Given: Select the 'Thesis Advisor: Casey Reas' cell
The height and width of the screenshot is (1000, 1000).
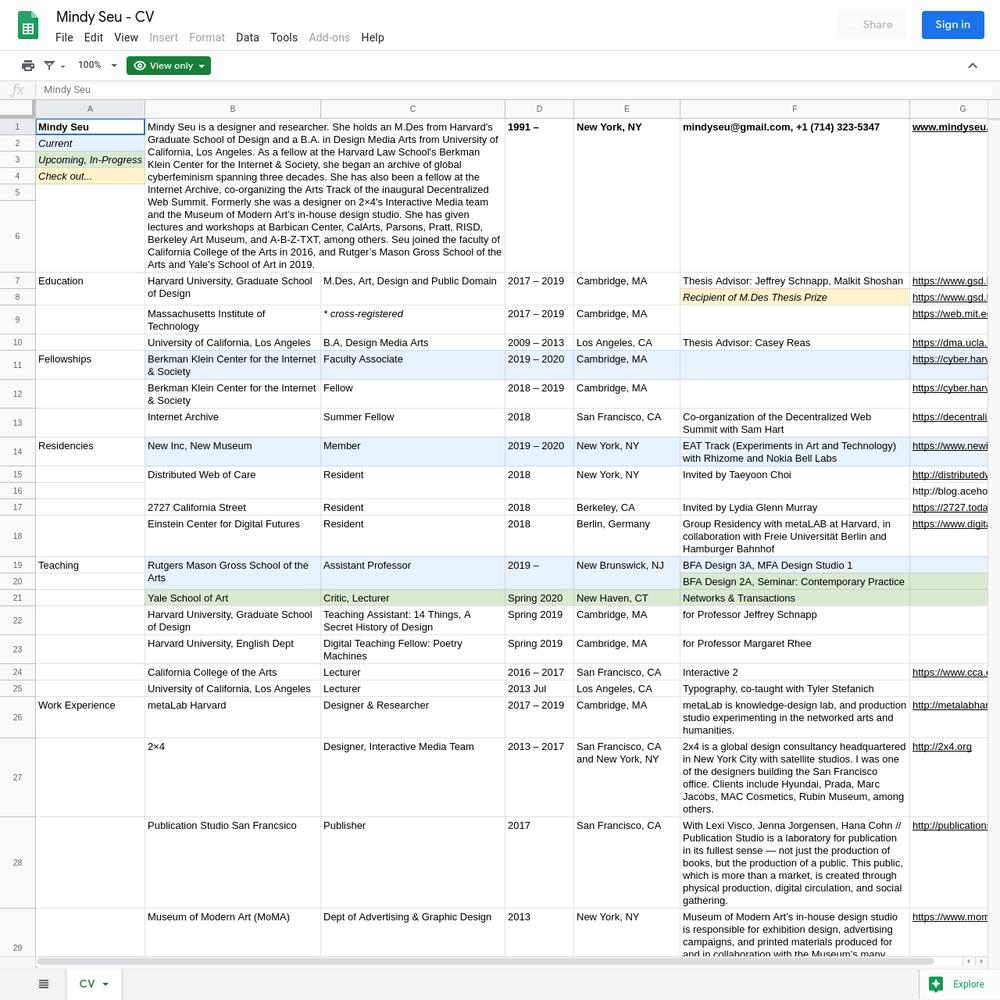Looking at the screenshot, I should [x=795, y=343].
